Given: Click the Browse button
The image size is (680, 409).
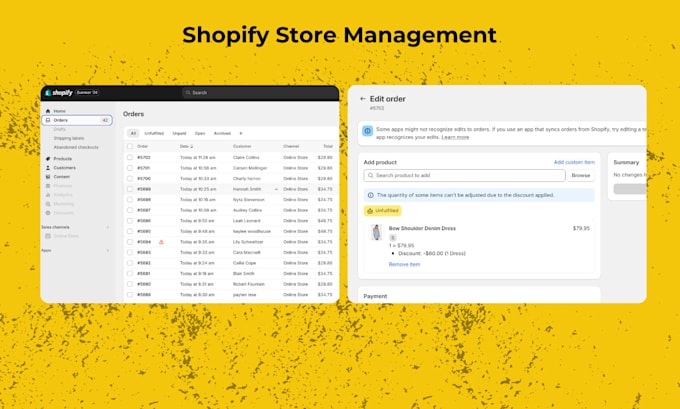Looking at the screenshot, I should [x=581, y=176].
